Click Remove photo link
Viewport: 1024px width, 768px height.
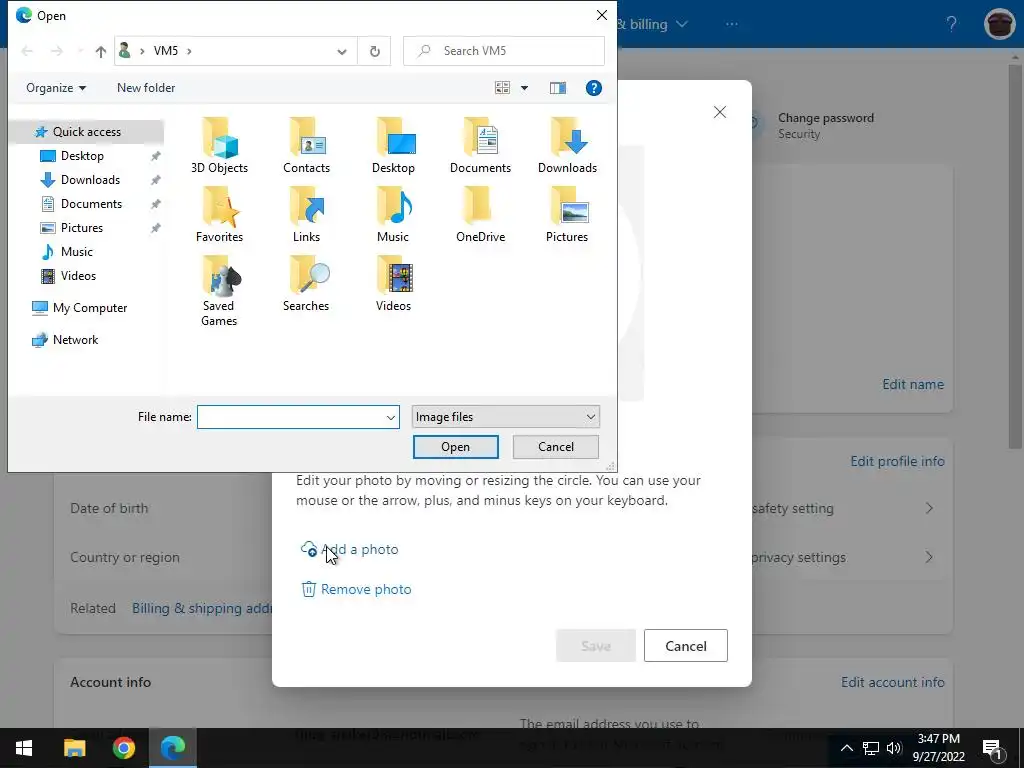pyautogui.click(x=356, y=589)
